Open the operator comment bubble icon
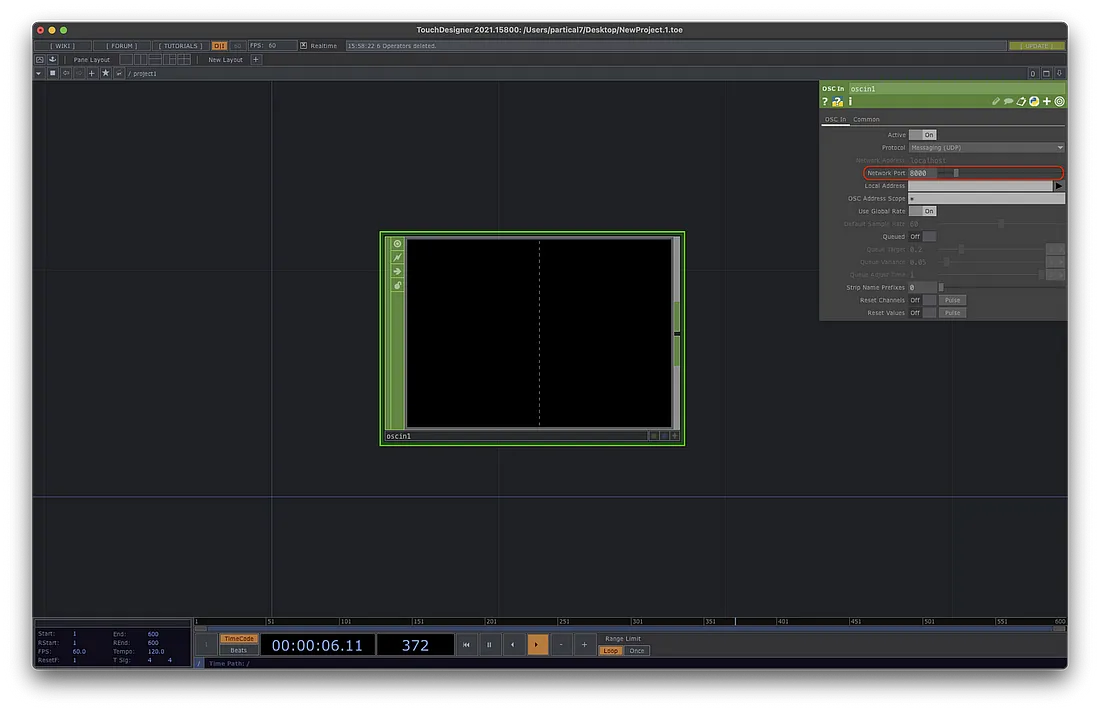The image size is (1100, 712). 1008,102
